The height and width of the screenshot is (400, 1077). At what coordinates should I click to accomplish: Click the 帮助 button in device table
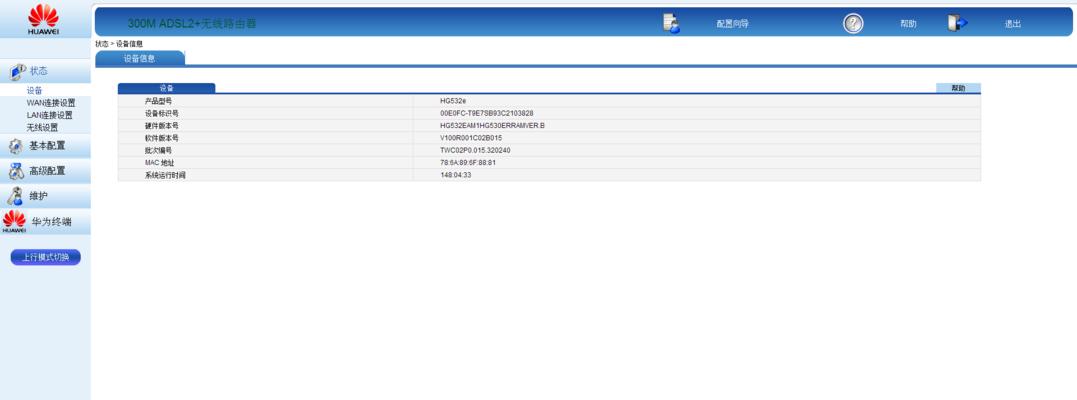(x=958, y=88)
